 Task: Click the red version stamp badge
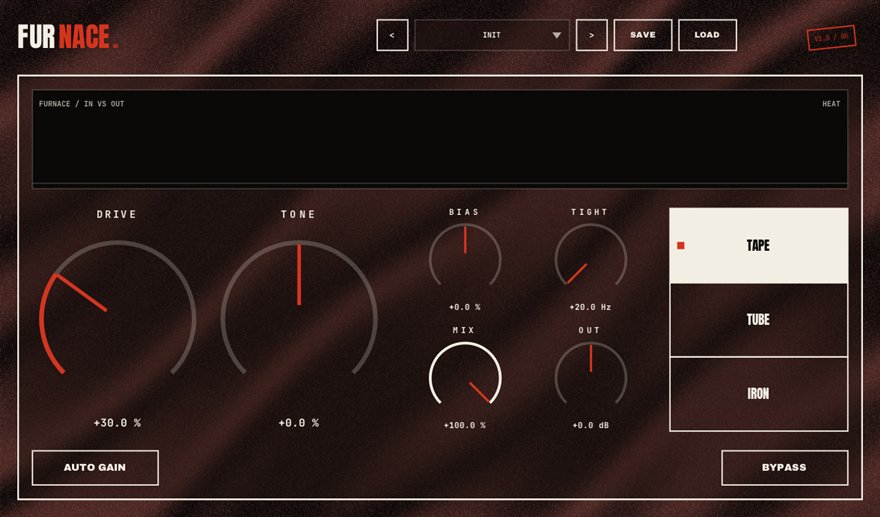(832, 38)
